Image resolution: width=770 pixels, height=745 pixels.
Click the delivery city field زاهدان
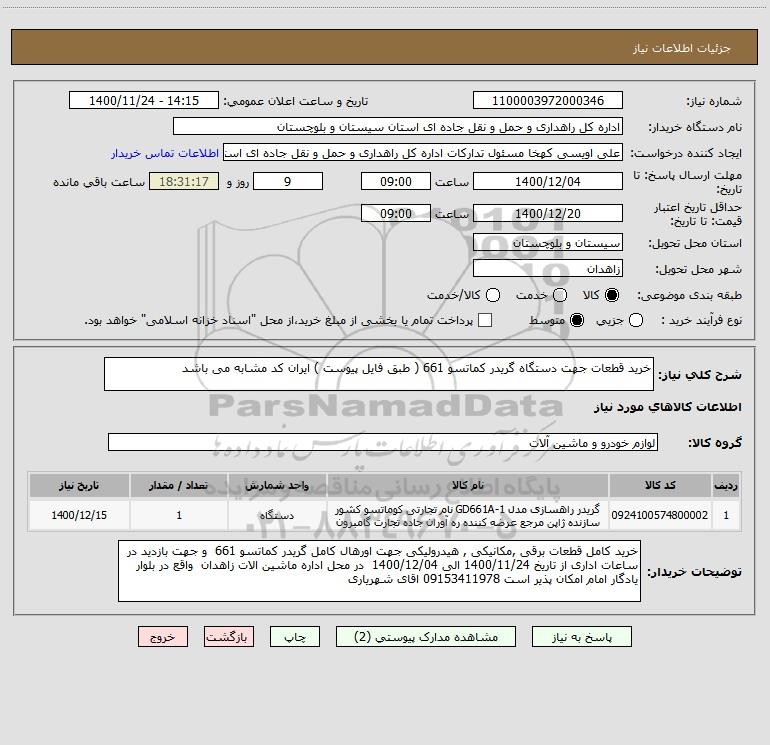click(x=548, y=269)
